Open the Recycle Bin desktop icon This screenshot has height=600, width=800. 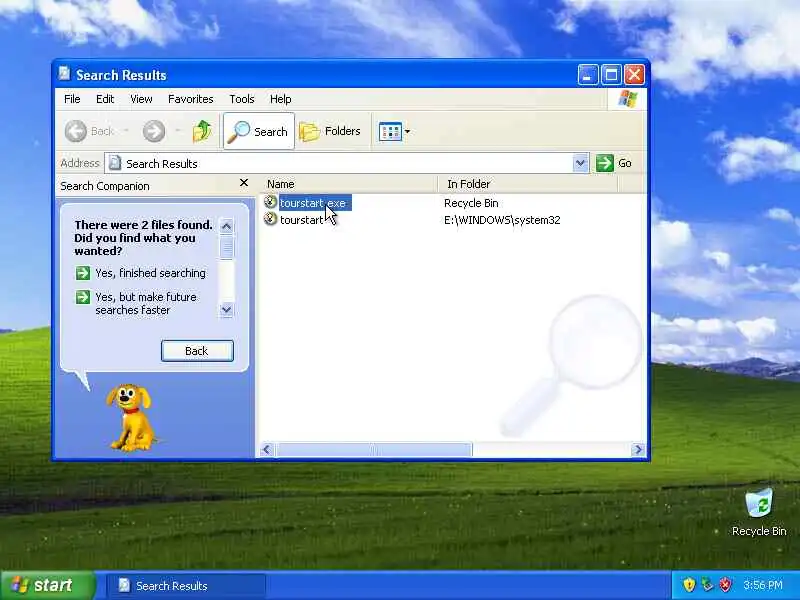click(x=759, y=512)
